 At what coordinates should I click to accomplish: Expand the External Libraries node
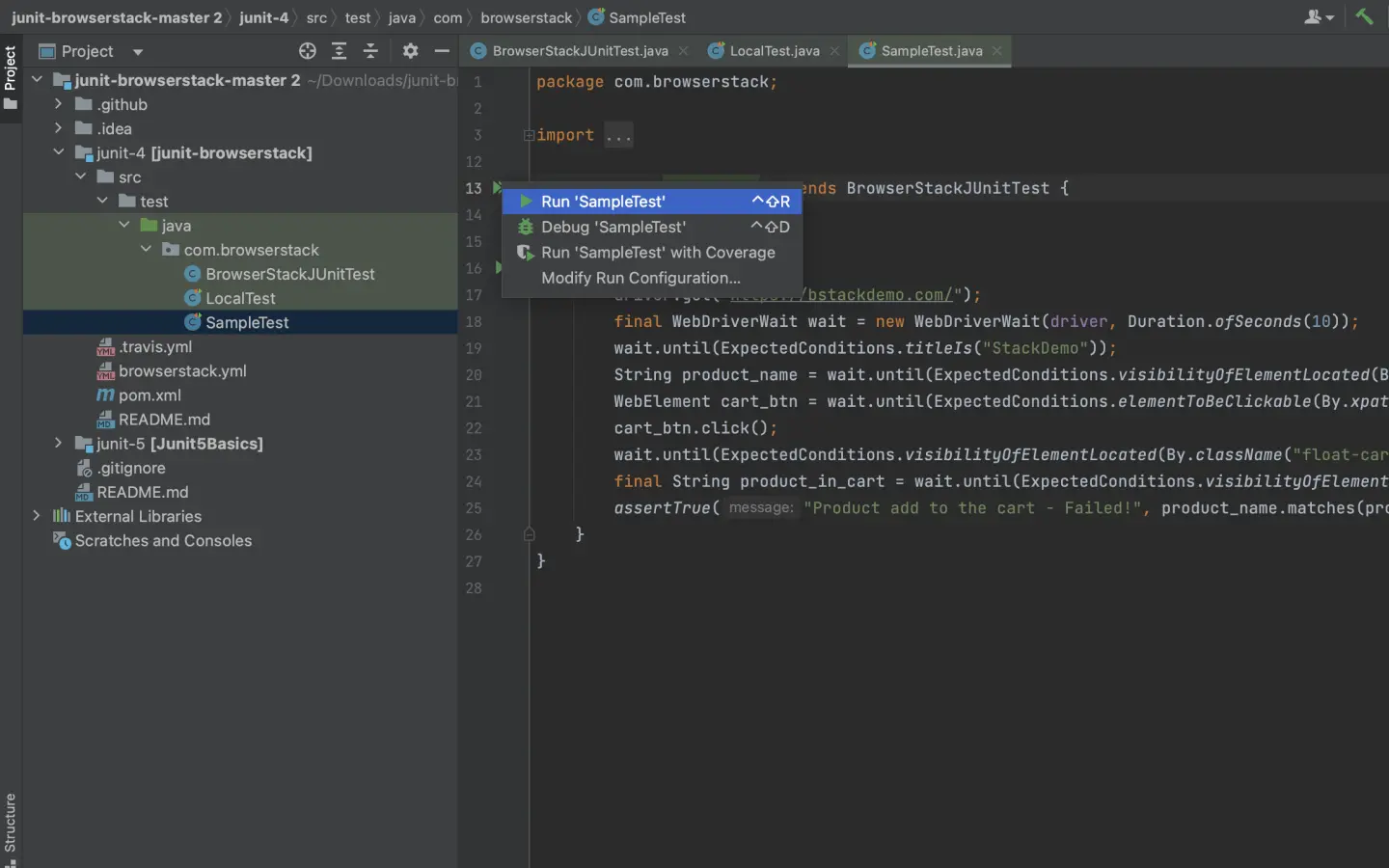[x=37, y=516]
